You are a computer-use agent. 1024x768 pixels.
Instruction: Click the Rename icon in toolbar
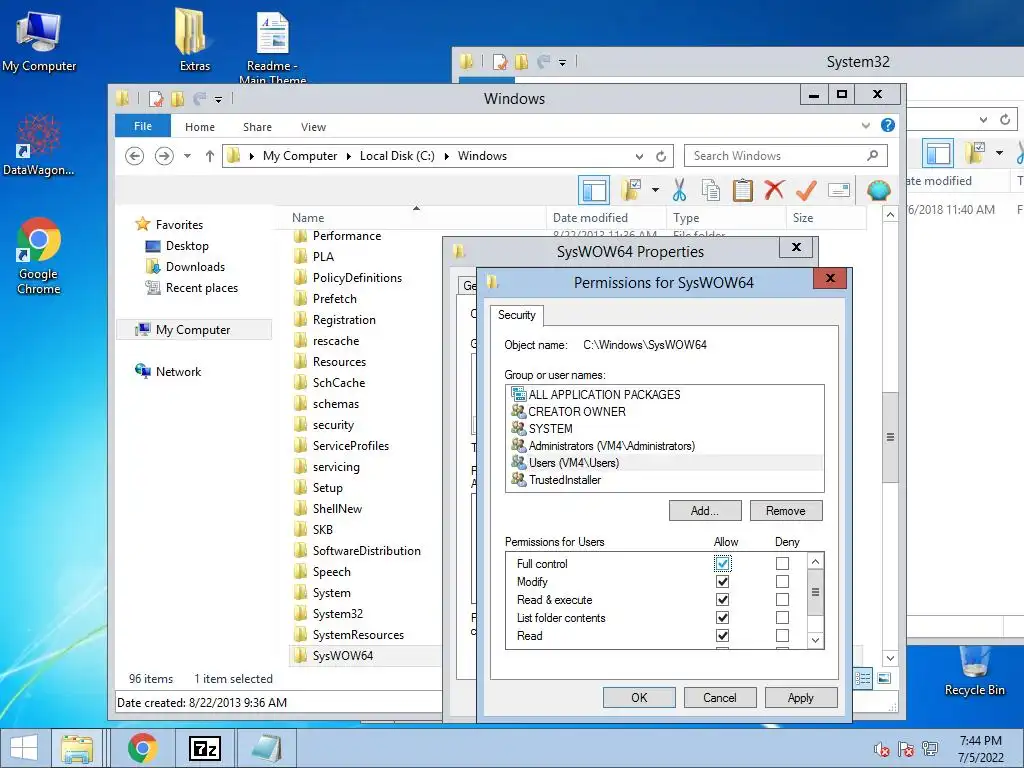point(839,190)
